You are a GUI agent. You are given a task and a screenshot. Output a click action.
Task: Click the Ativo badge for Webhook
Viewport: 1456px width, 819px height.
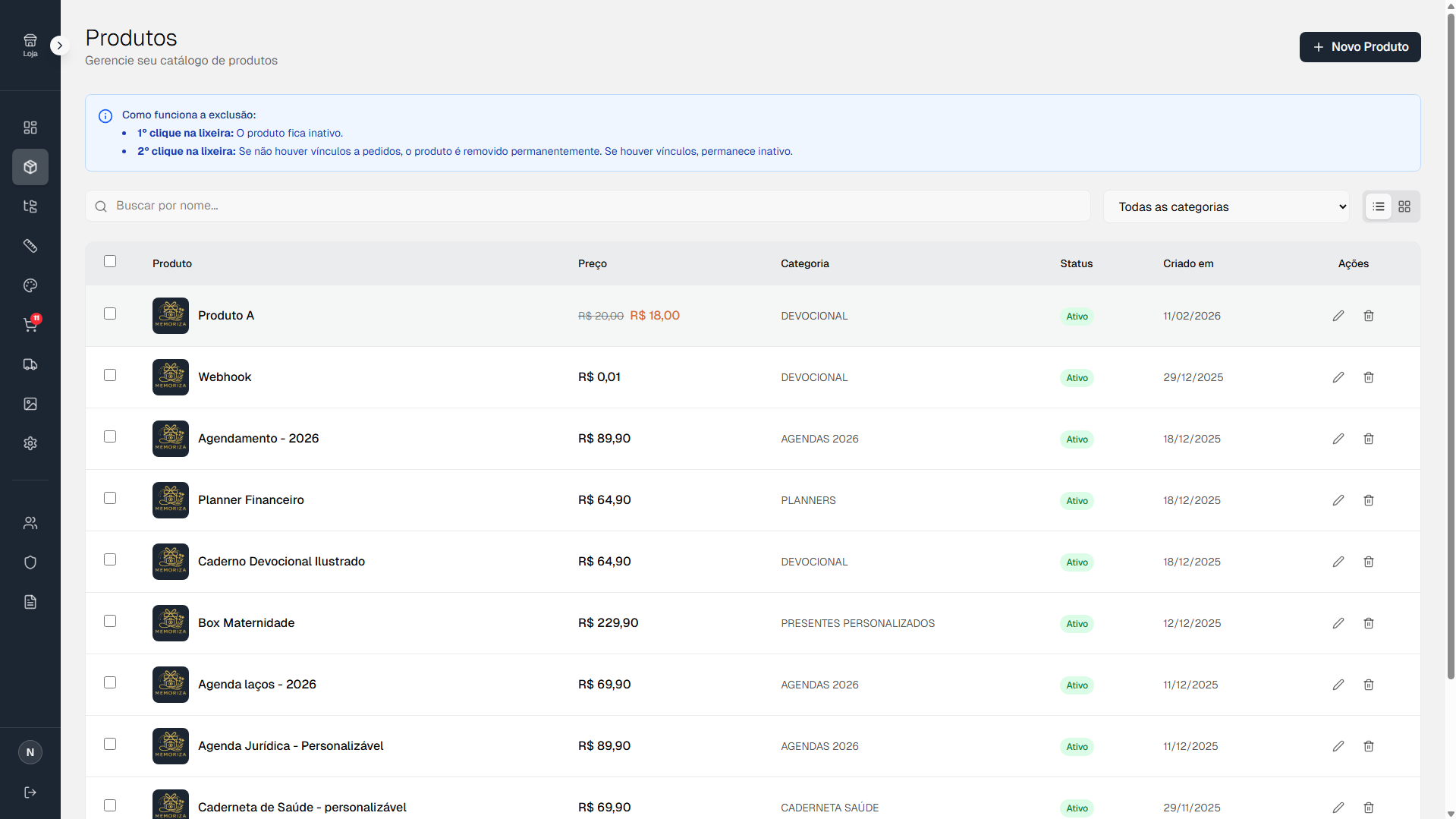point(1077,378)
